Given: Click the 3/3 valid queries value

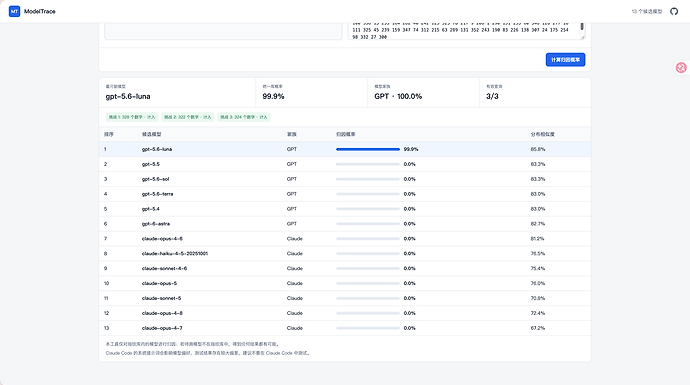Looking at the screenshot, I should pyautogui.click(x=492, y=96).
